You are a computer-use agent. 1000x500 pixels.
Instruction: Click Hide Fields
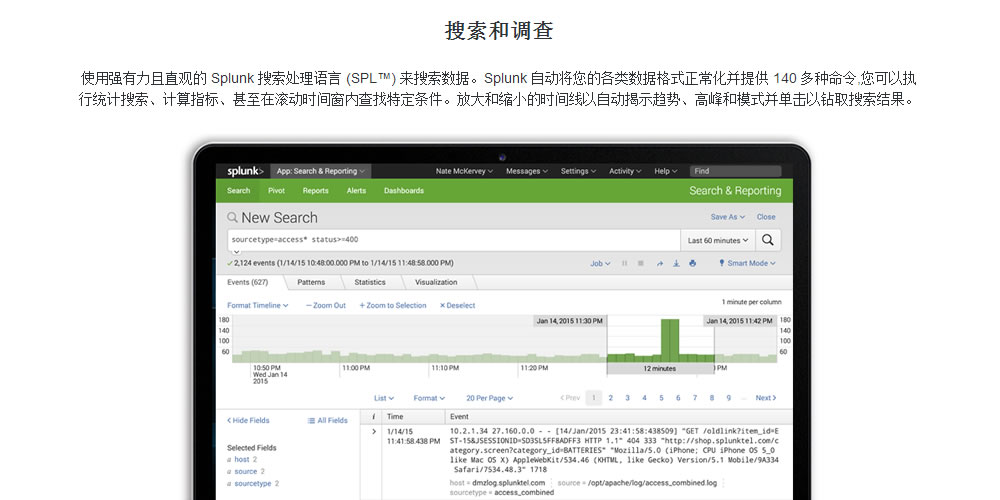tap(248, 420)
